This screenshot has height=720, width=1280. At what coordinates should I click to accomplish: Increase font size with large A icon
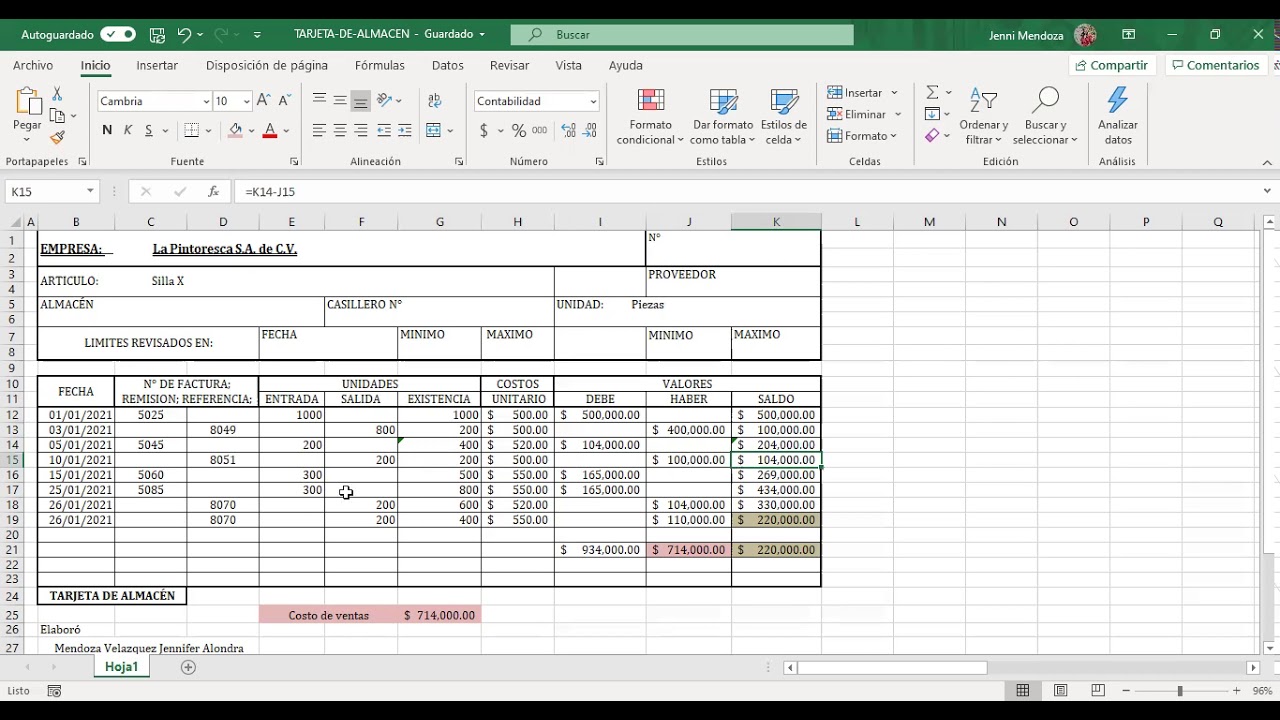tap(264, 101)
